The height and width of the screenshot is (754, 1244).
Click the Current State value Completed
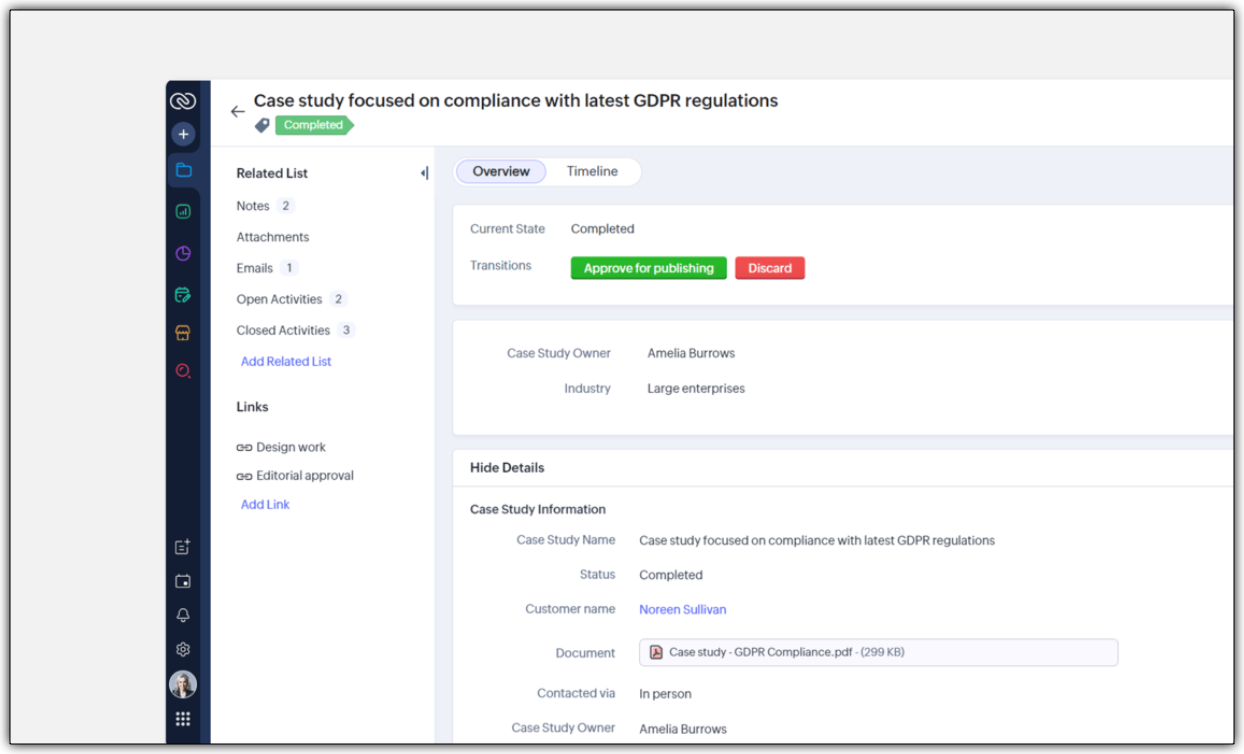(602, 229)
